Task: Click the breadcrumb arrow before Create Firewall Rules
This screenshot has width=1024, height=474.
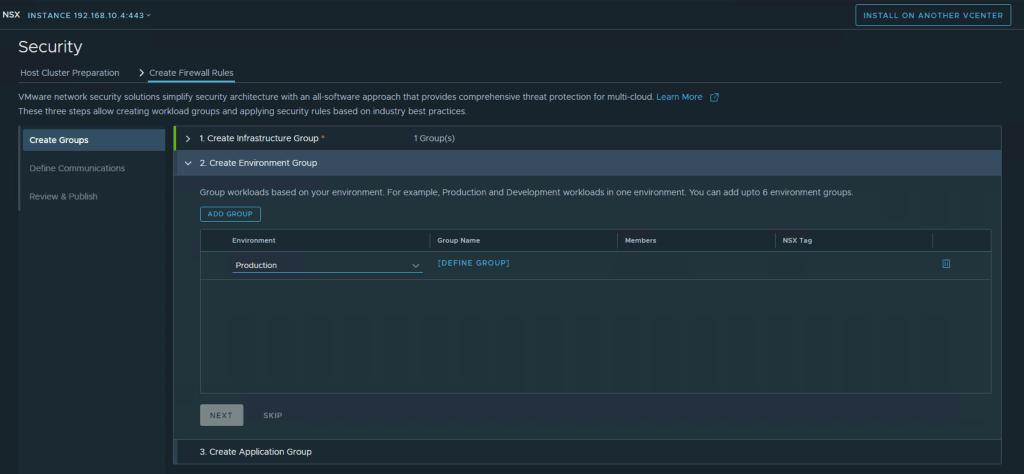Action: [x=141, y=73]
